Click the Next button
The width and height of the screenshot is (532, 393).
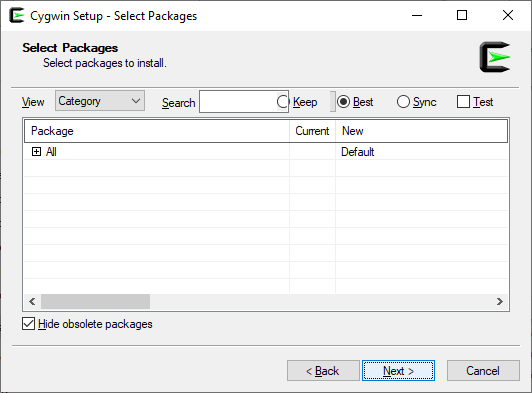pos(398,371)
